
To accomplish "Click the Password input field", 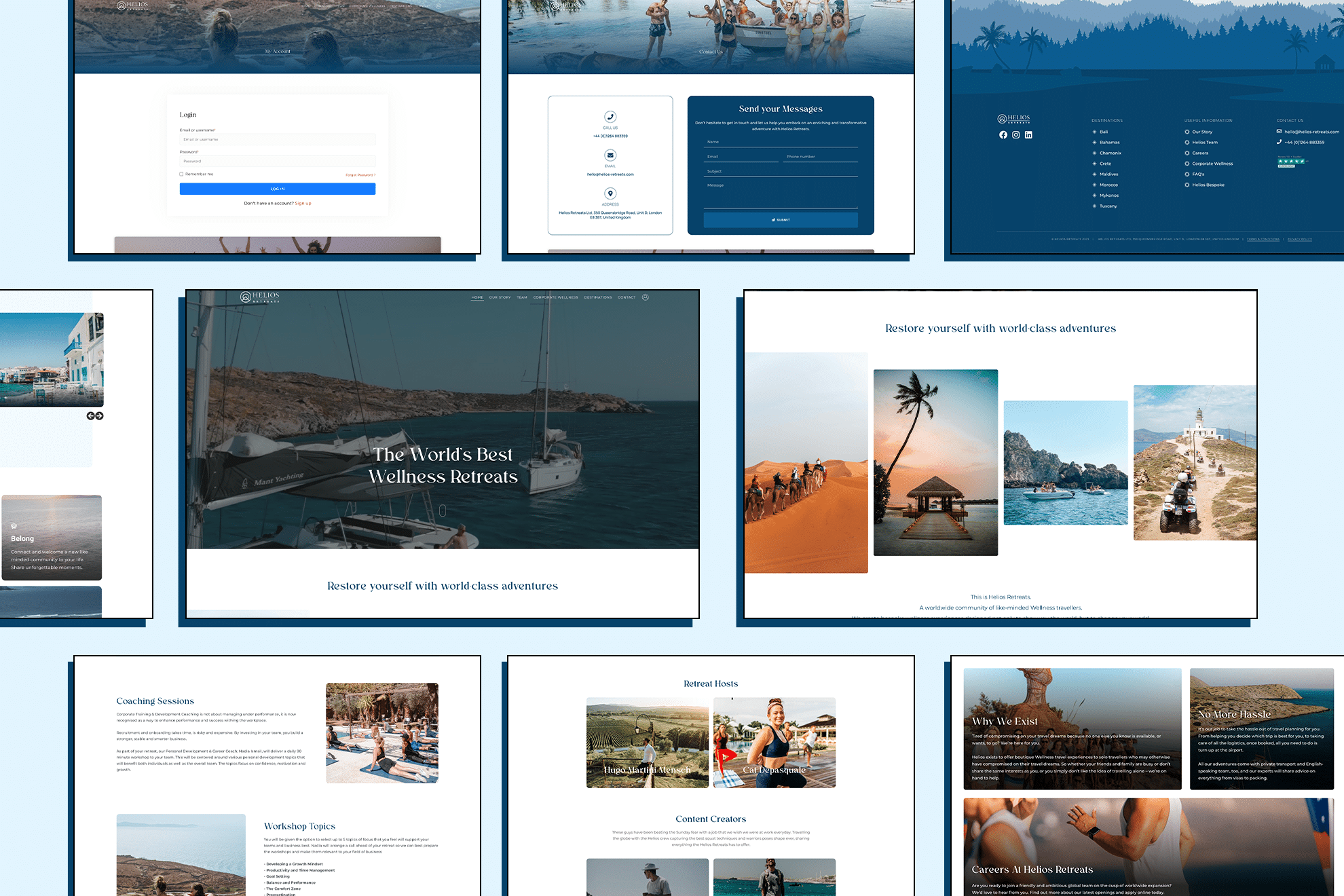I will pyautogui.click(x=278, y=162).
